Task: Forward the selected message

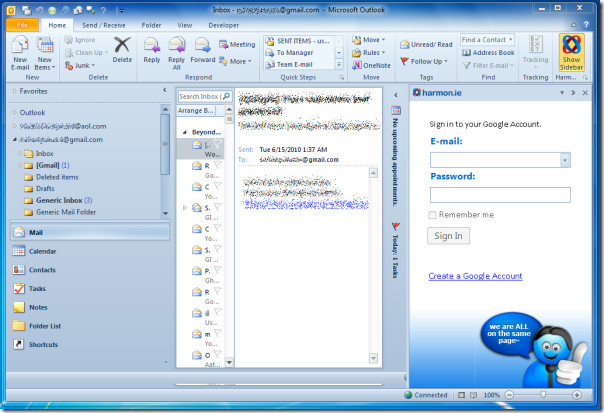Action: [203, 50]
